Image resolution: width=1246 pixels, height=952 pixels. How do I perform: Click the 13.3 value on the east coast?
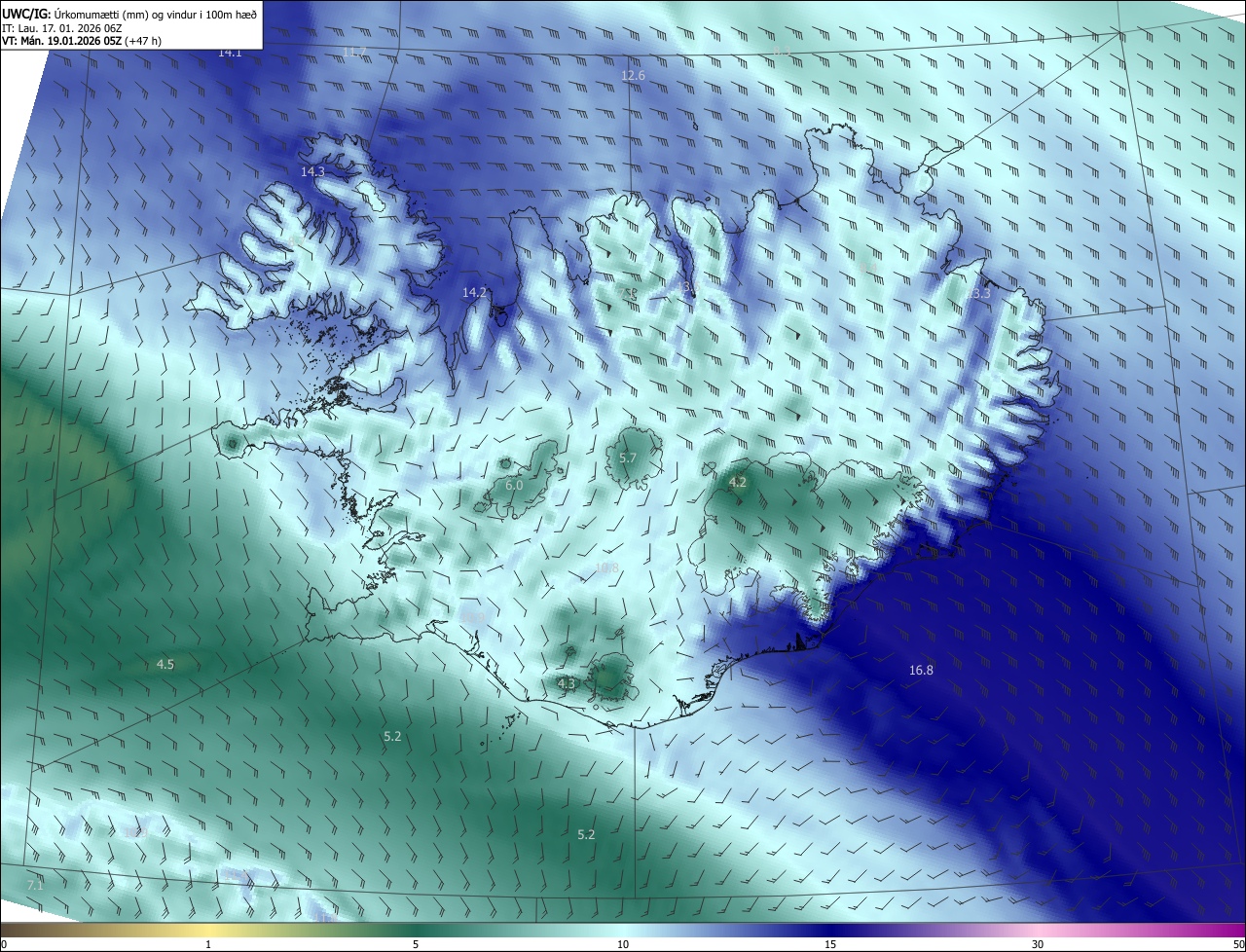tap(980, 293)
